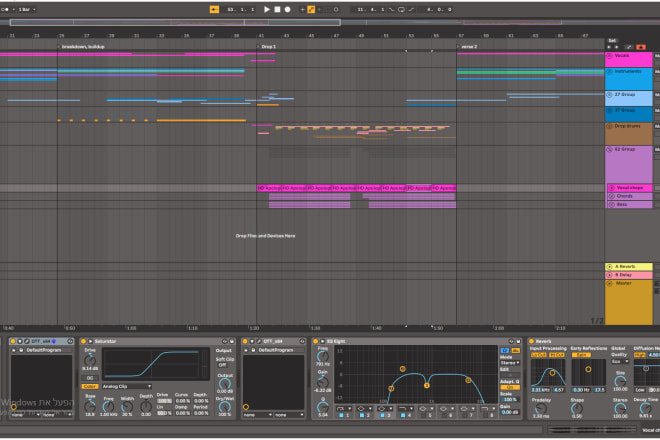
Task: Click the arrangement overview bar
Action: pyautogui.click(x=330, y=22)
